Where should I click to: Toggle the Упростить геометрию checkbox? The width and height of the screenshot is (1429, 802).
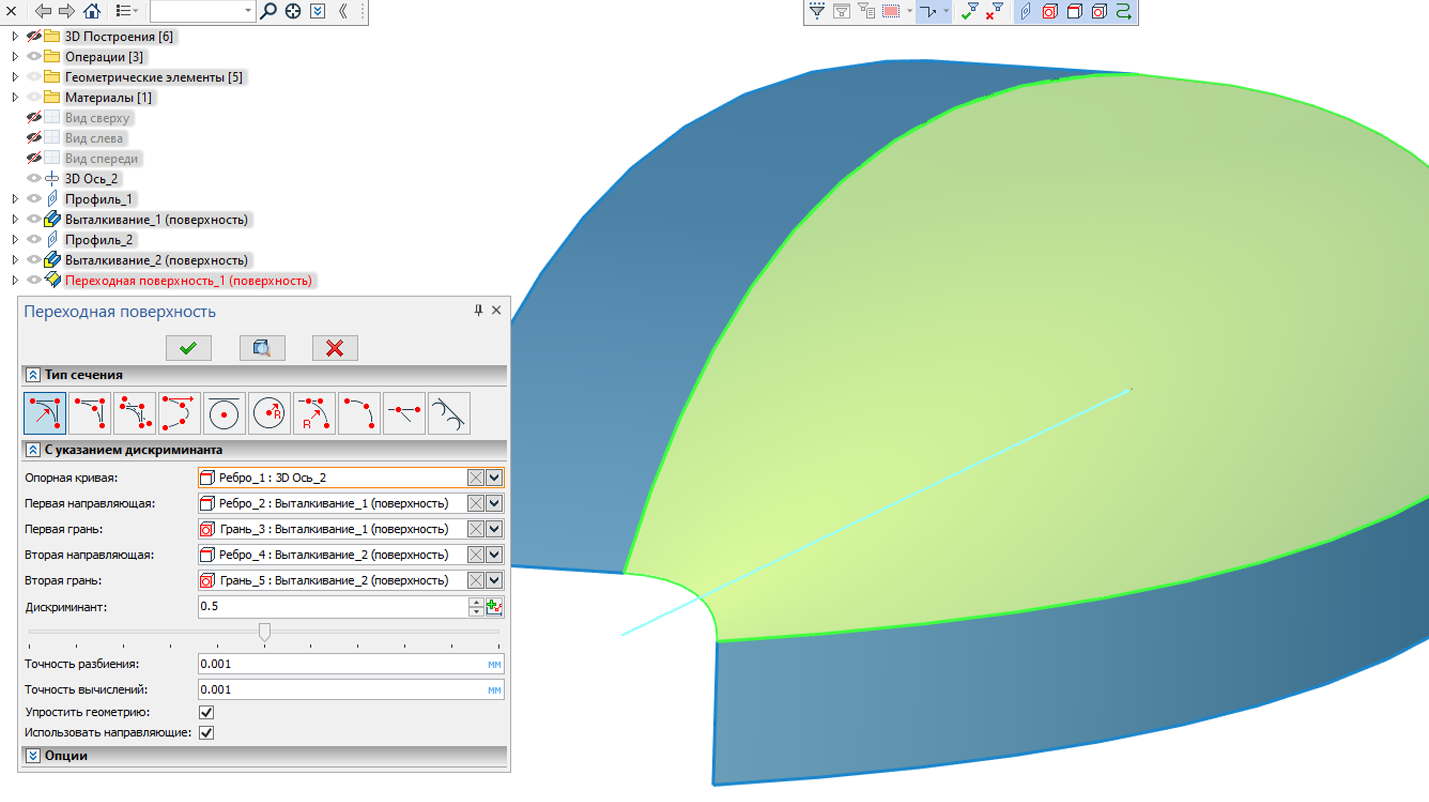pos(206,712)
